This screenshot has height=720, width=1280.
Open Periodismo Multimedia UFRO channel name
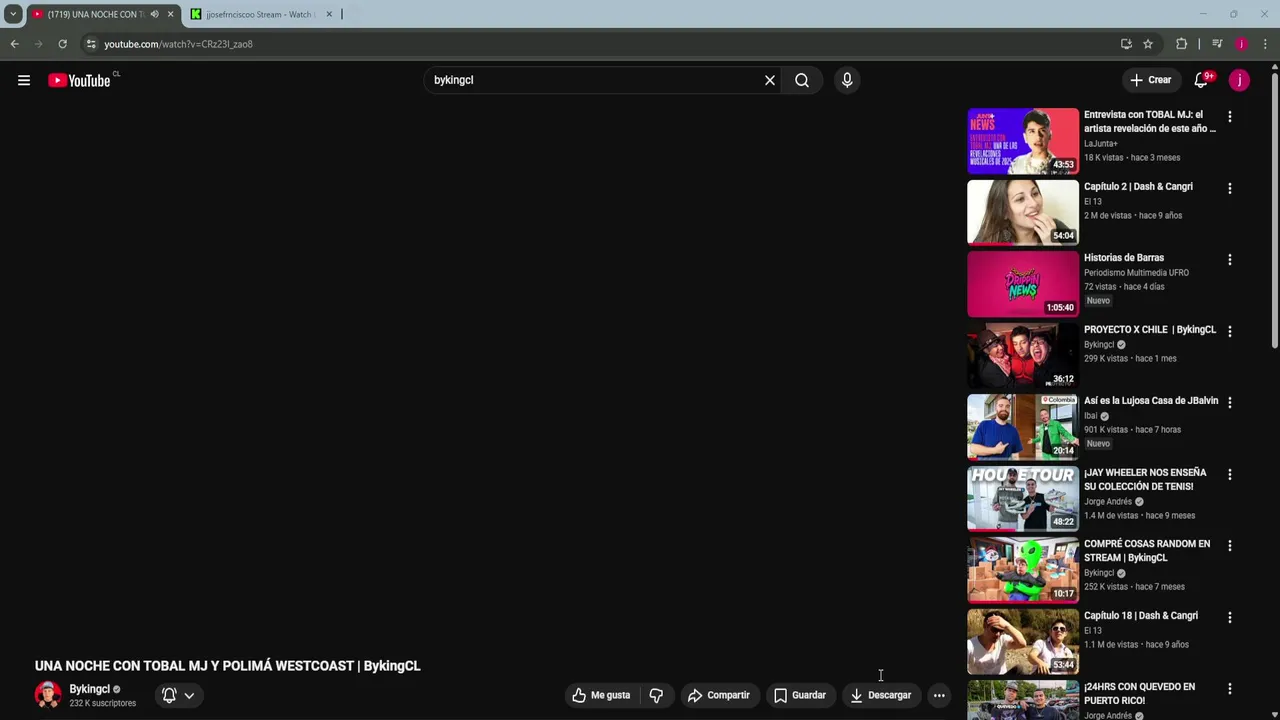pos(1136,273)
